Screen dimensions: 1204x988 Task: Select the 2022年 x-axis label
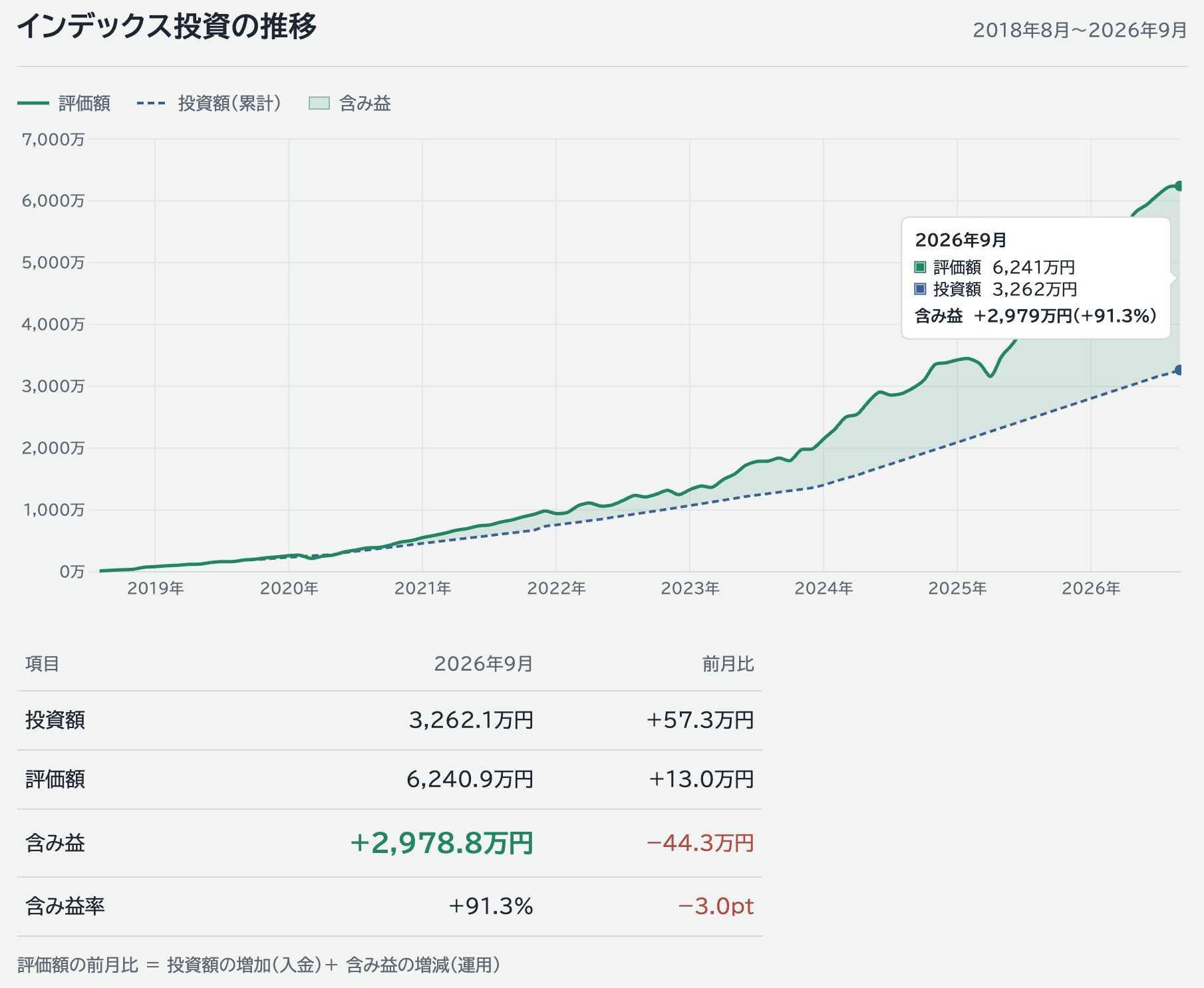[x=556, y=588]
